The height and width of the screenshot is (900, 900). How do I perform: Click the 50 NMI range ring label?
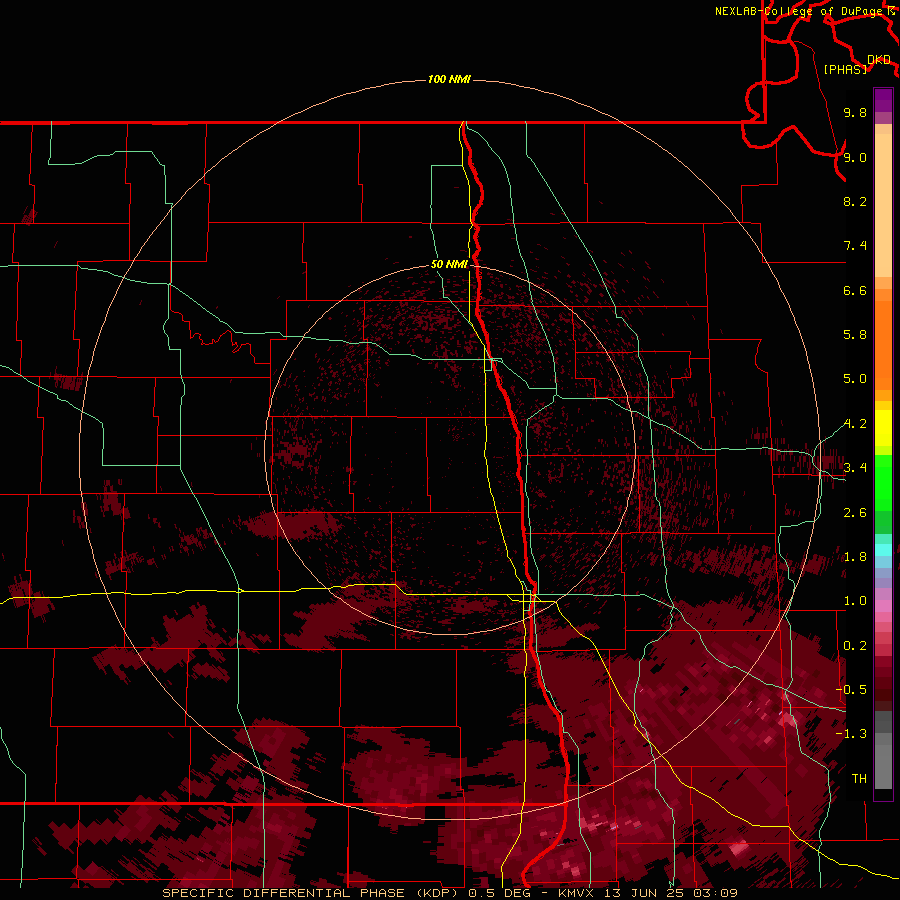(449, 264)
